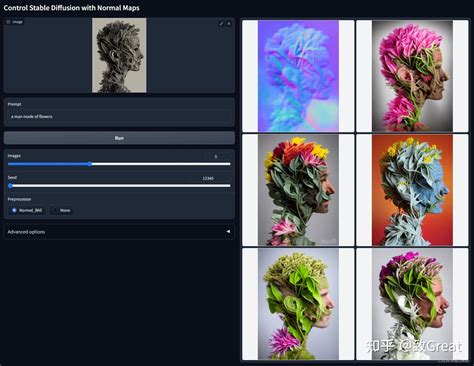
Task: Open the pink flower head result thumbnail
Action: click(412, 76)
